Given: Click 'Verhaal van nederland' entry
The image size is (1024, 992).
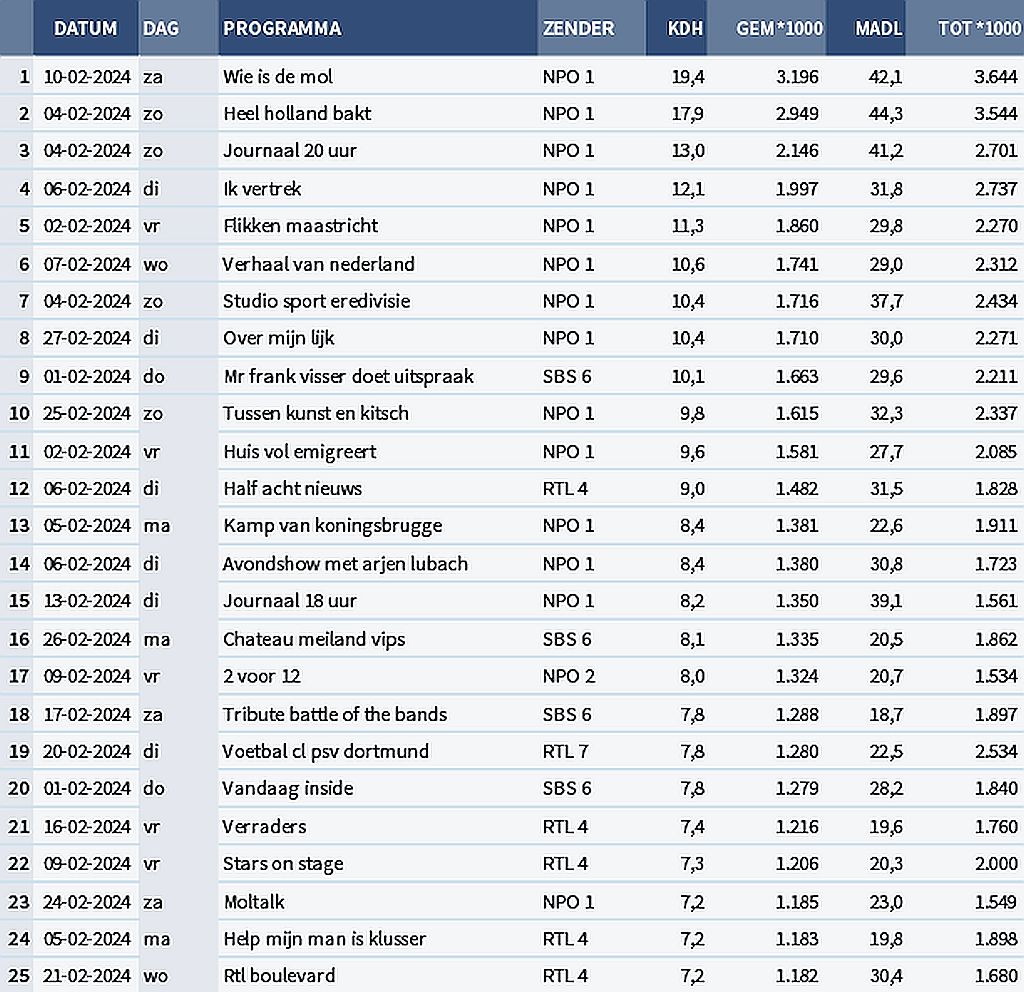Looking at the screenshot, I should 319,264.
